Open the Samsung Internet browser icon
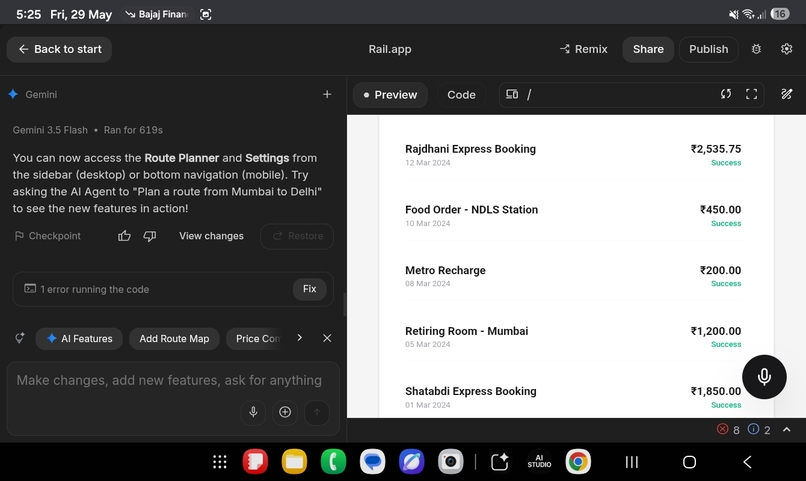This screenshot has width=806, height=481. point(411,461)
